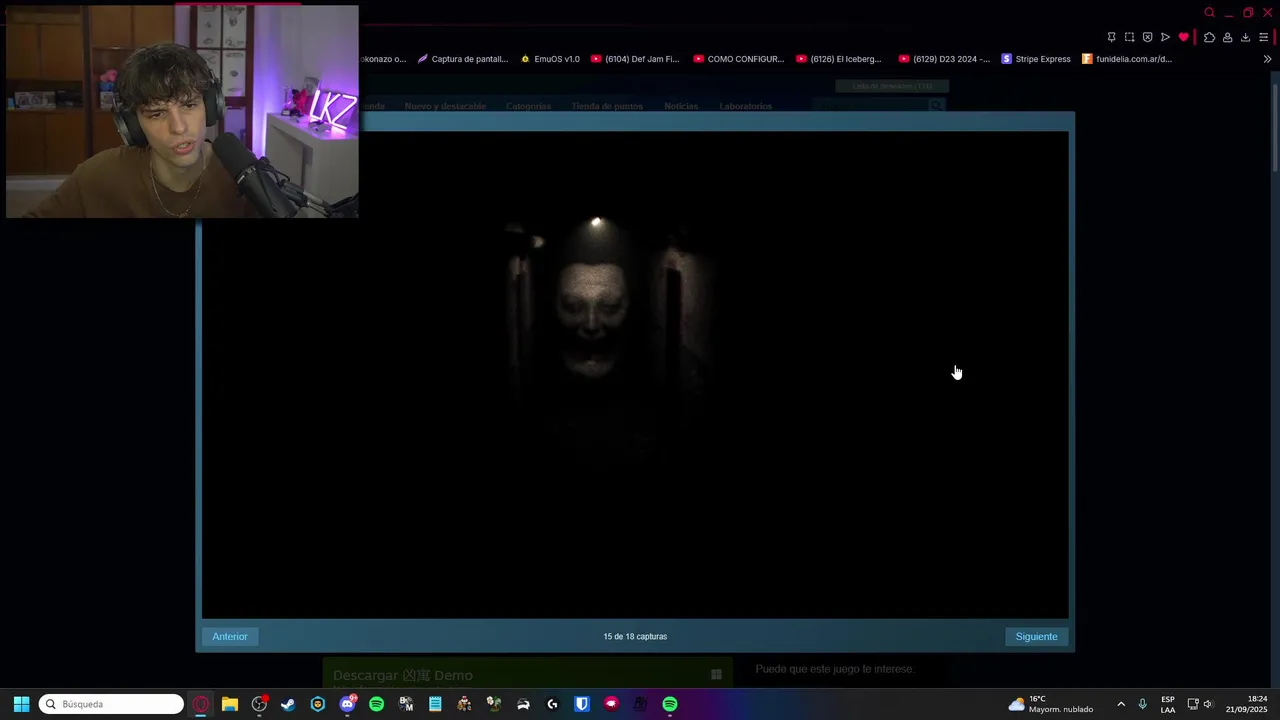
Task: Open the downloads icon in browser toolbar
Action: 1245,37
